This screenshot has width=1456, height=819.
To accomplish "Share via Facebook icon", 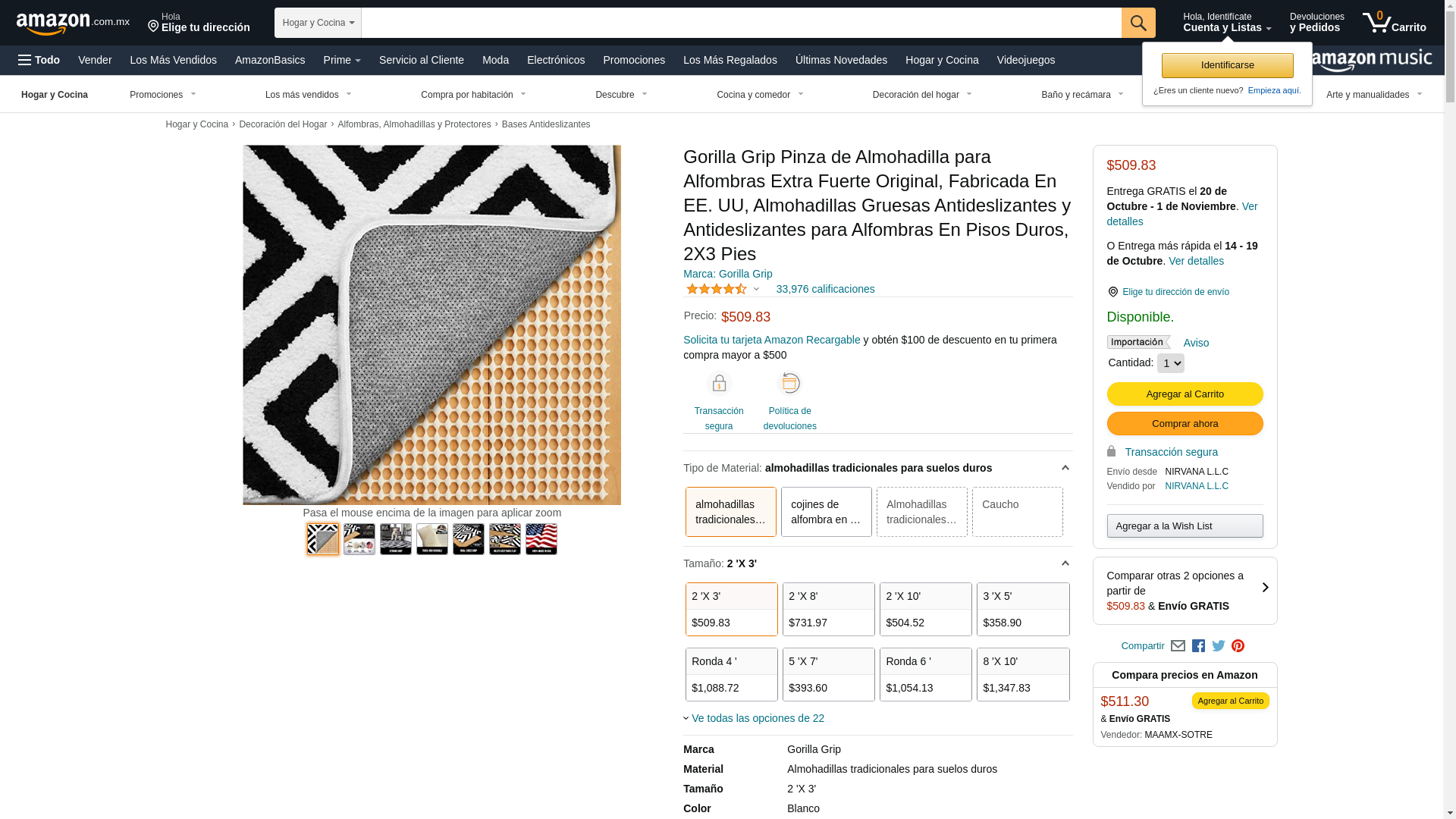I will pos(1198,646).
